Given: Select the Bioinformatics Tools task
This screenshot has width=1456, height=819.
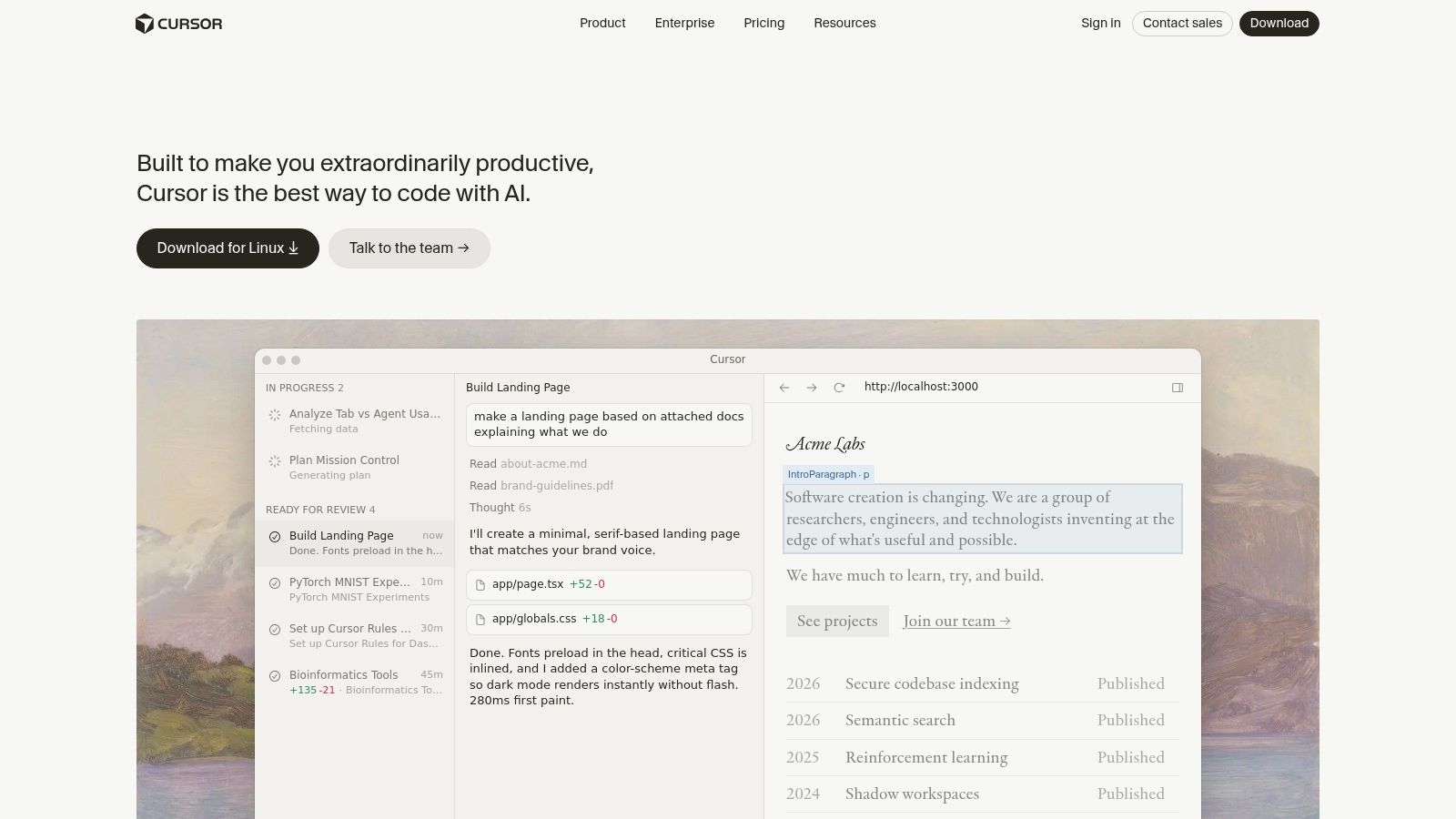Looking at the screenshot, I should [x=355, y=682].
